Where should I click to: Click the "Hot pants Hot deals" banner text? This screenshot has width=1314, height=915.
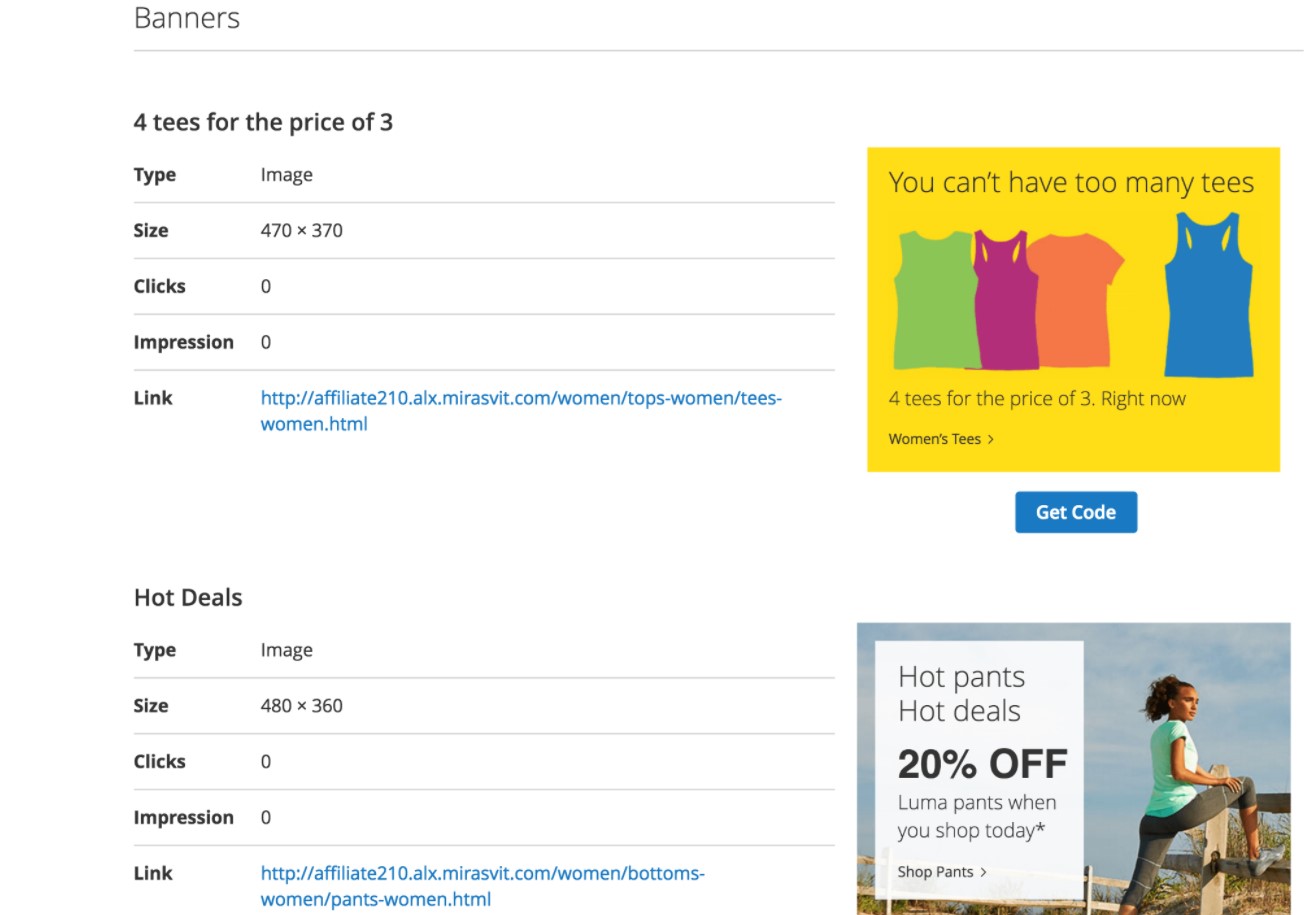tap(960, 694)
